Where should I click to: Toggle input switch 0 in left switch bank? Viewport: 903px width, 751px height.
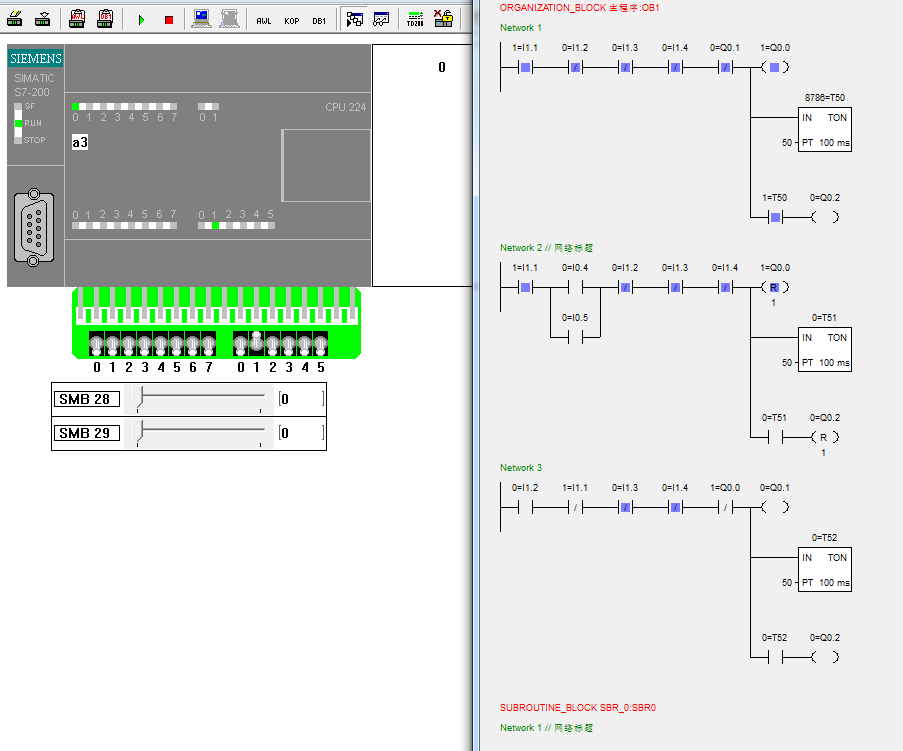coord(96,345)
